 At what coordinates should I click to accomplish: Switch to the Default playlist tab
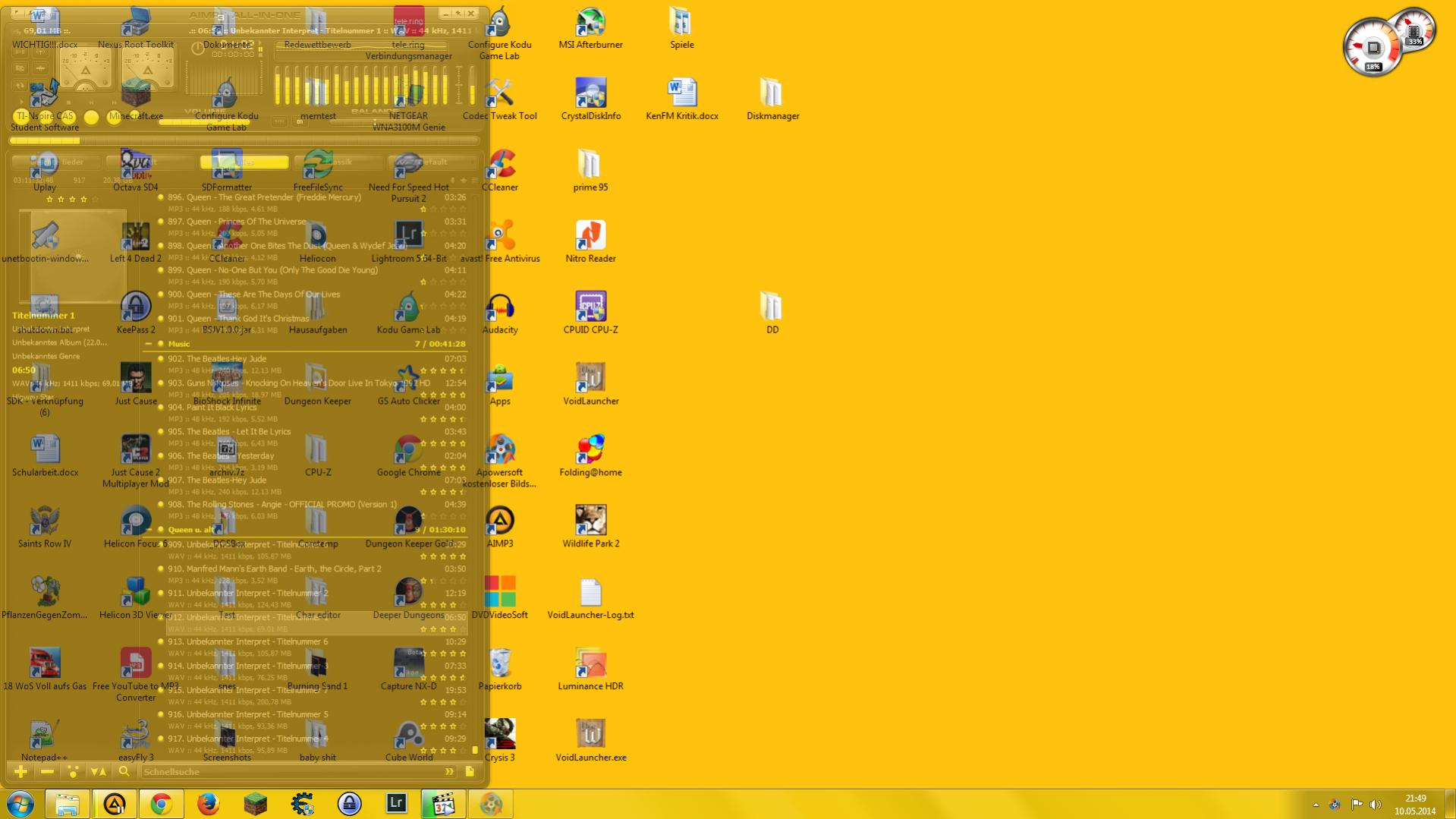point(432,162)
